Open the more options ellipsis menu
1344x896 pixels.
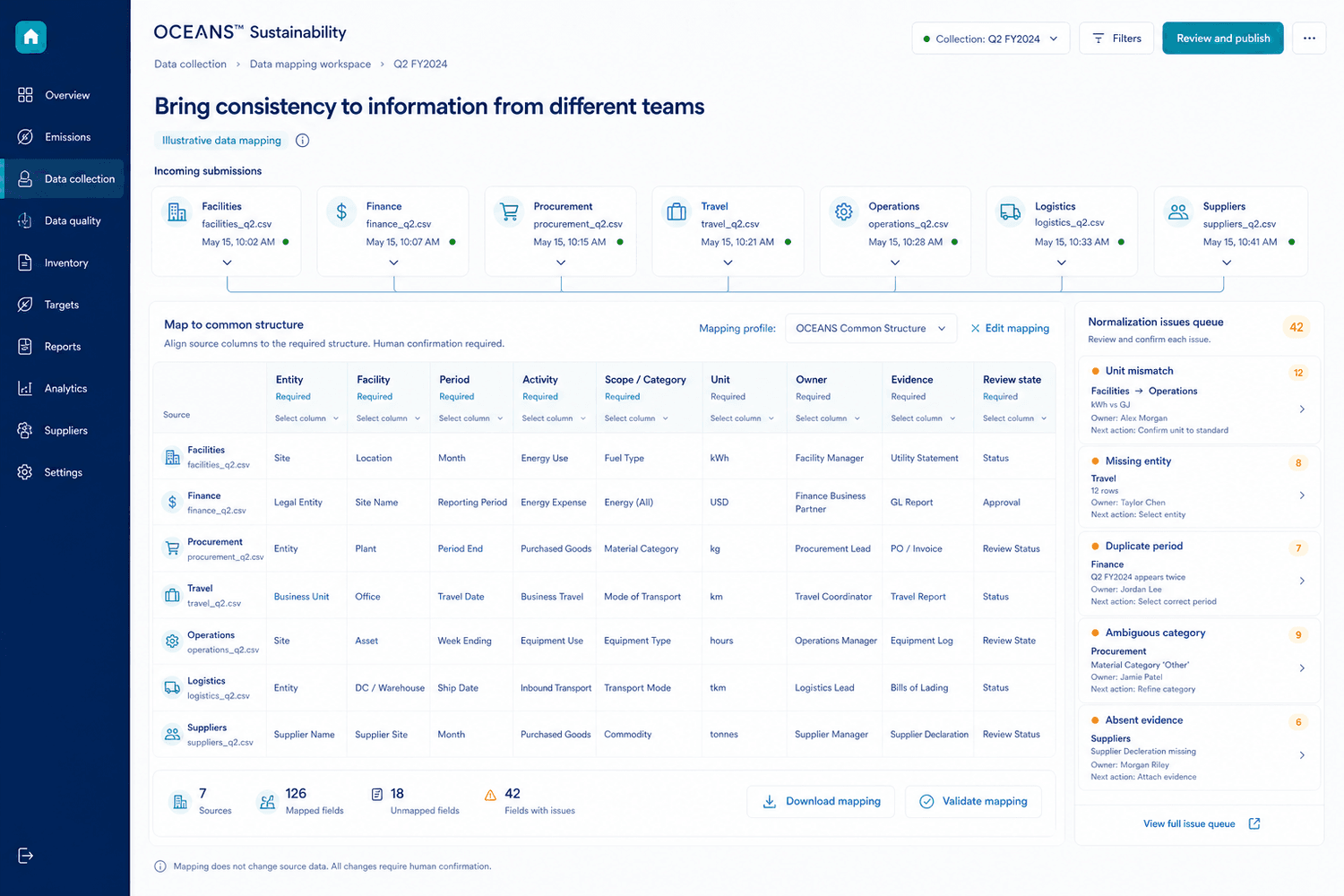(x=1310, y=39)
